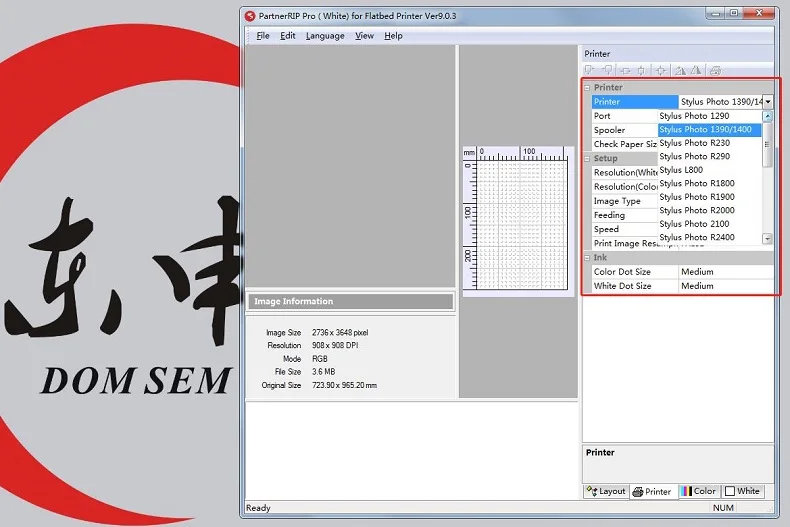Click the printer list scrollbar thumb
This screenshot has height=527, width=790.
[x=767, y=145]
